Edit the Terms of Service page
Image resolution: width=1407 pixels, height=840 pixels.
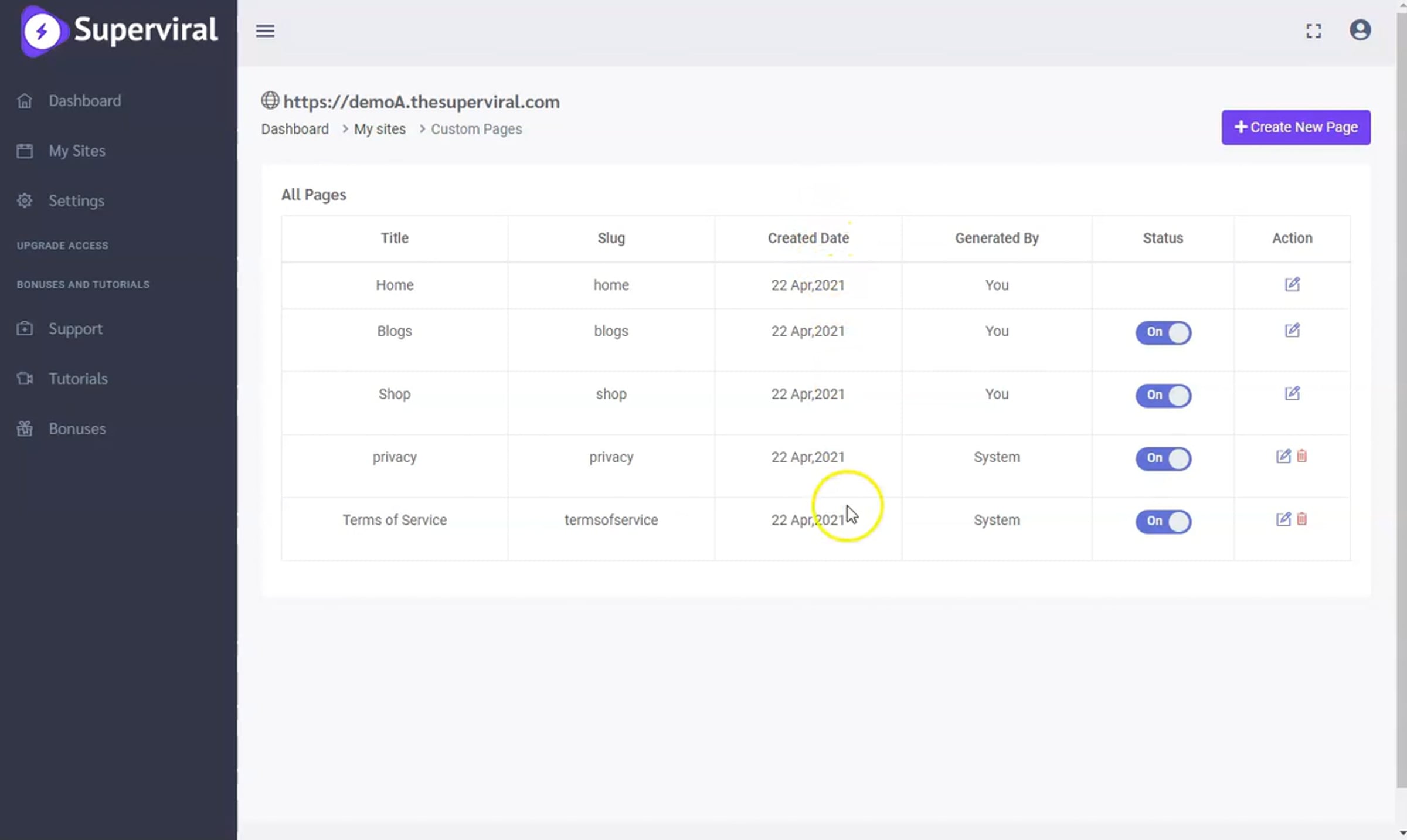pyautogui.click(x=1283, y=519)
